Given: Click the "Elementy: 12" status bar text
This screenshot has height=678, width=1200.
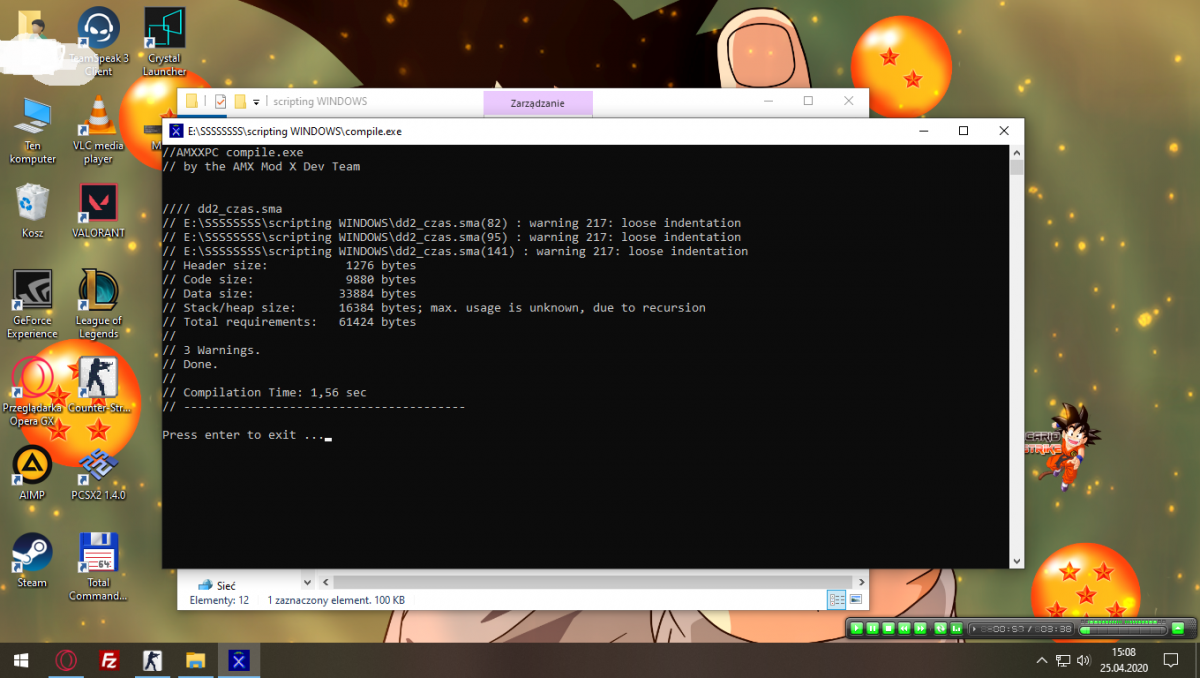Looking at the screenshot, I should point(219,601).
